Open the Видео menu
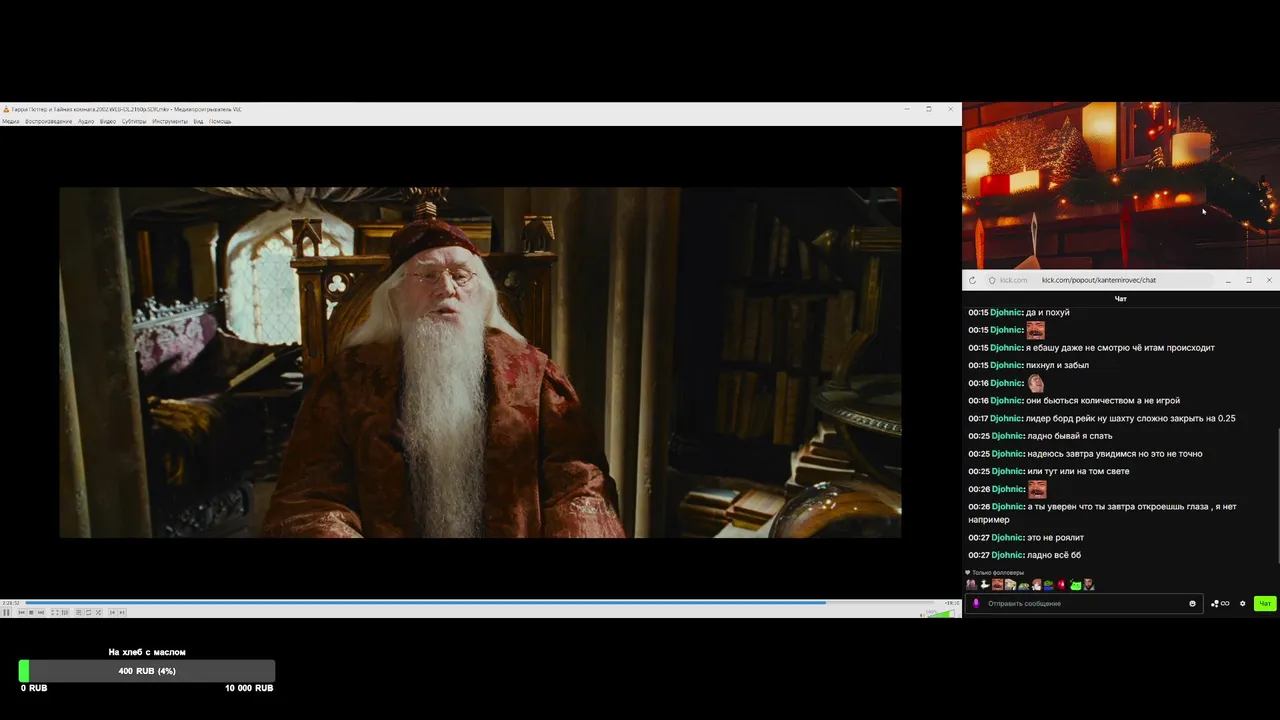 coord(108,121)
